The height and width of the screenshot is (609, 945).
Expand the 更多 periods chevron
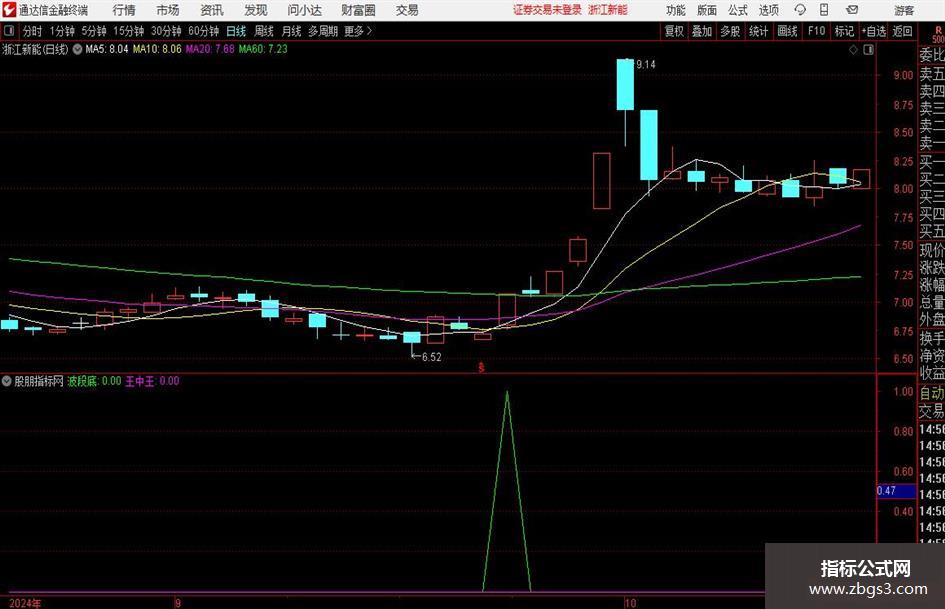[369, 31]
